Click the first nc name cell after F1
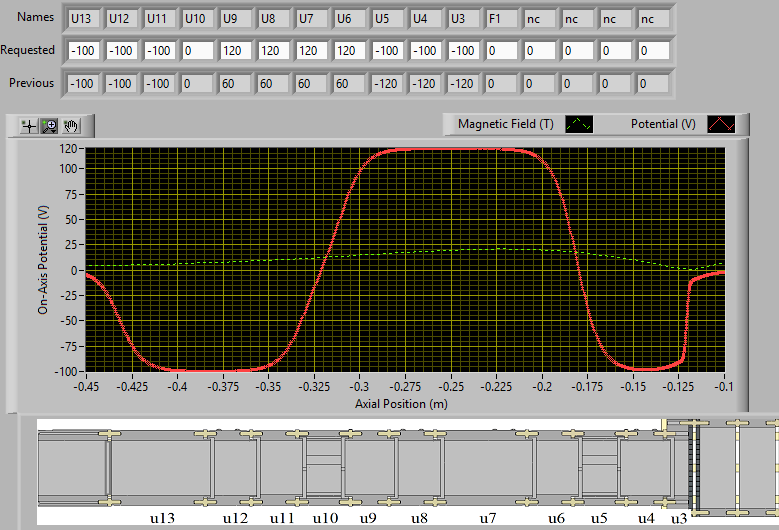Screen dimensions: 779x530 [540, 18]
